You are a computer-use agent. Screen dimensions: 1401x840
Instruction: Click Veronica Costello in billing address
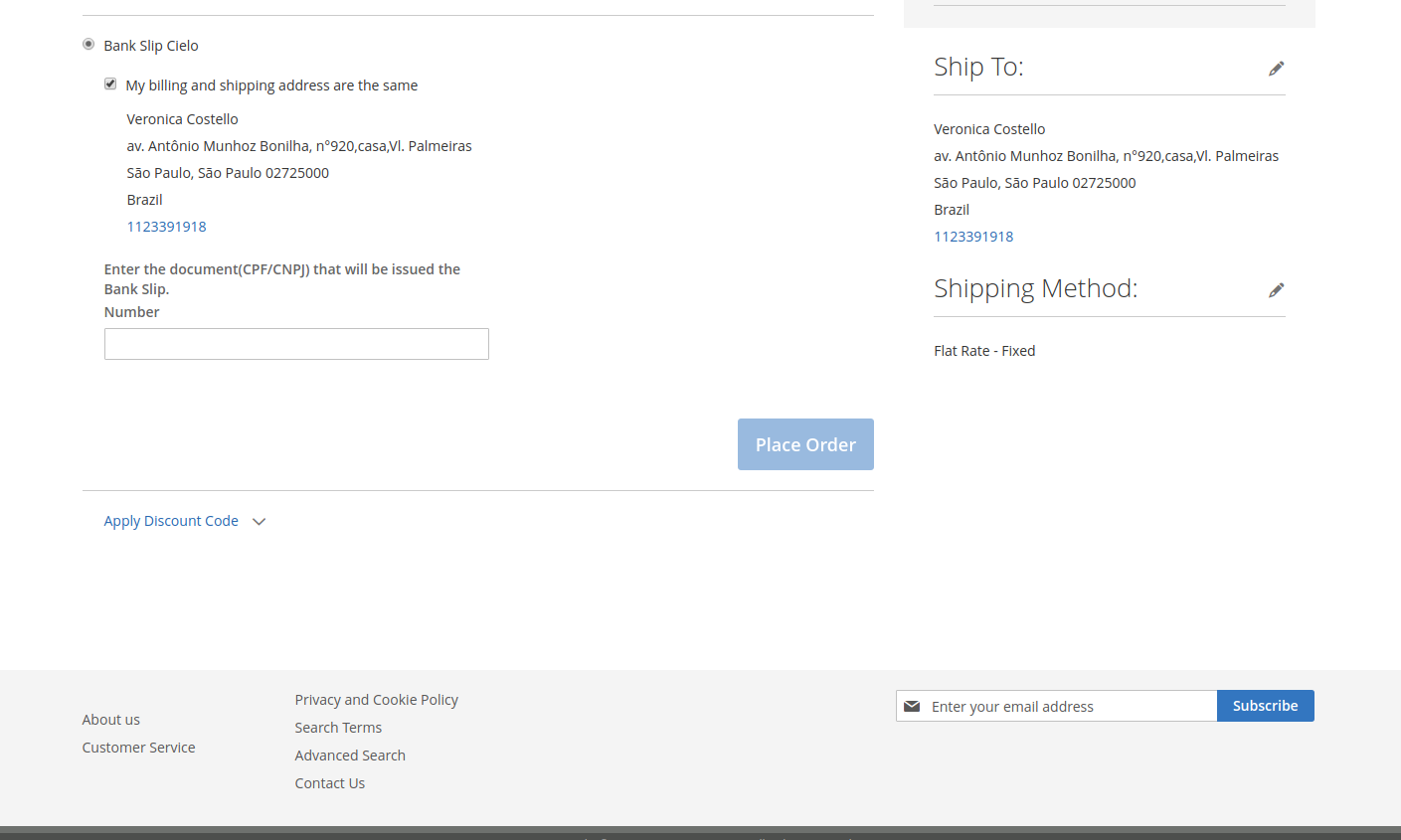point(183,119)
